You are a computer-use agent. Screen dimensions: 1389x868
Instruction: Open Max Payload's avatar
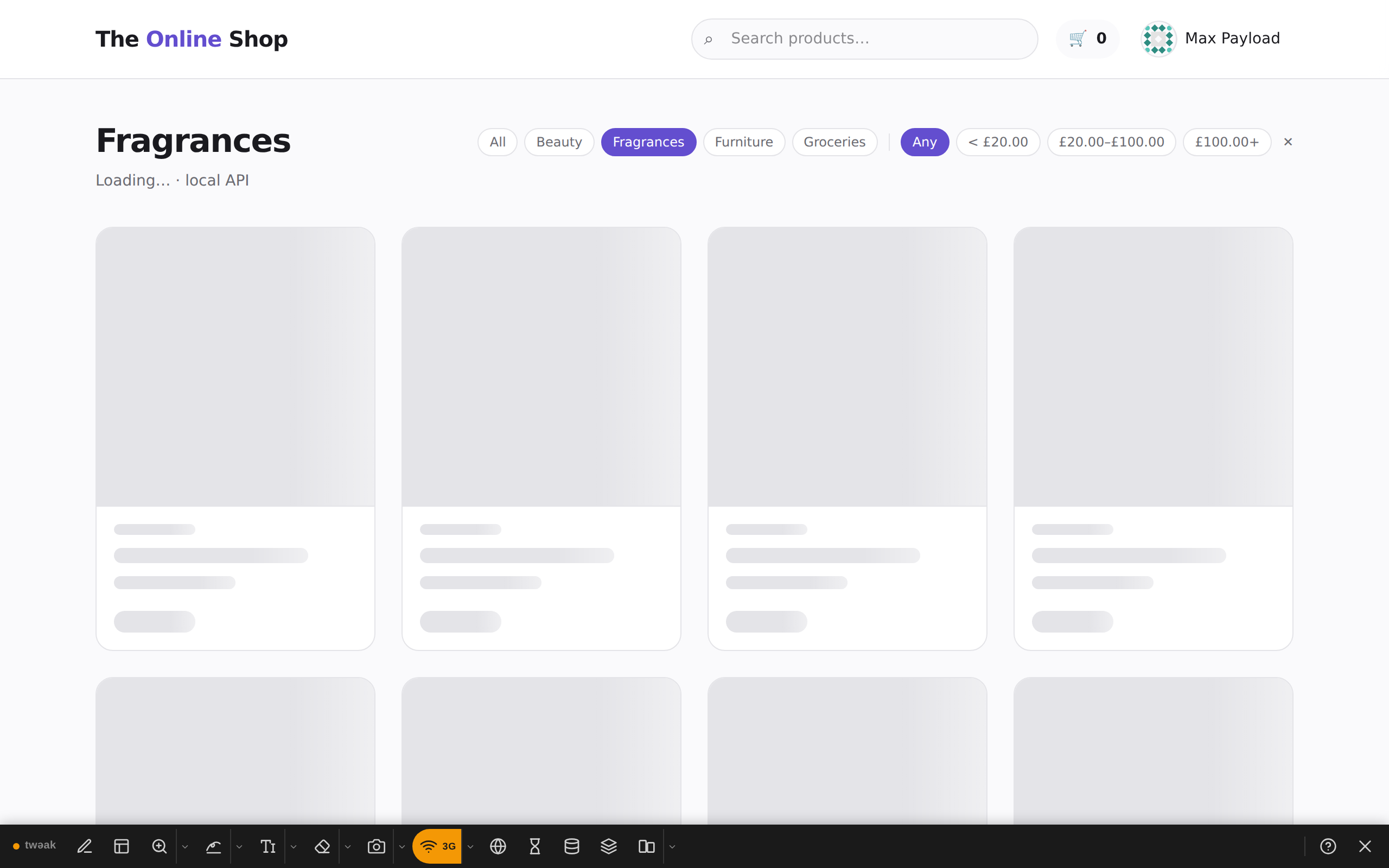1158,39
